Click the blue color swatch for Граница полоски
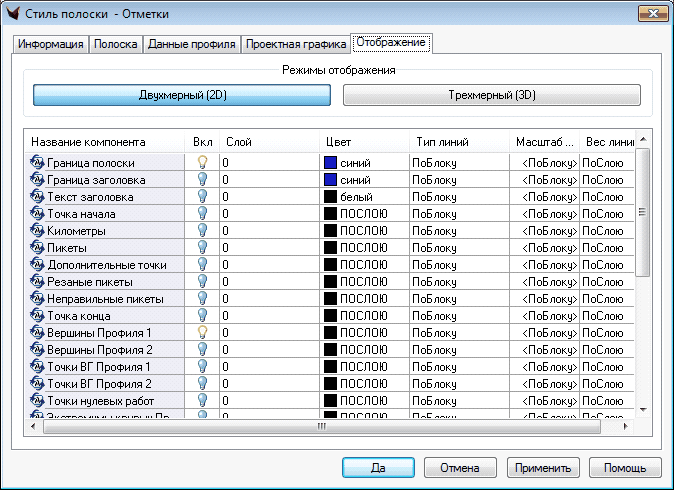674x490 pixels. (330, 162)
